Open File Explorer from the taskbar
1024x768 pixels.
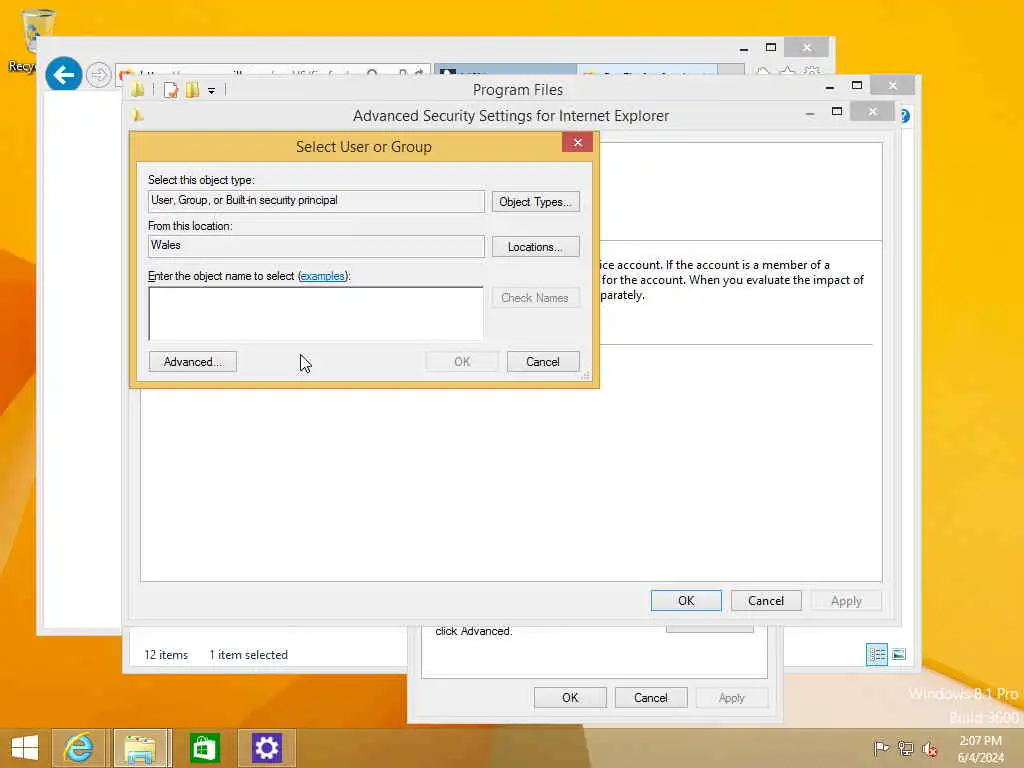(141, 748)
